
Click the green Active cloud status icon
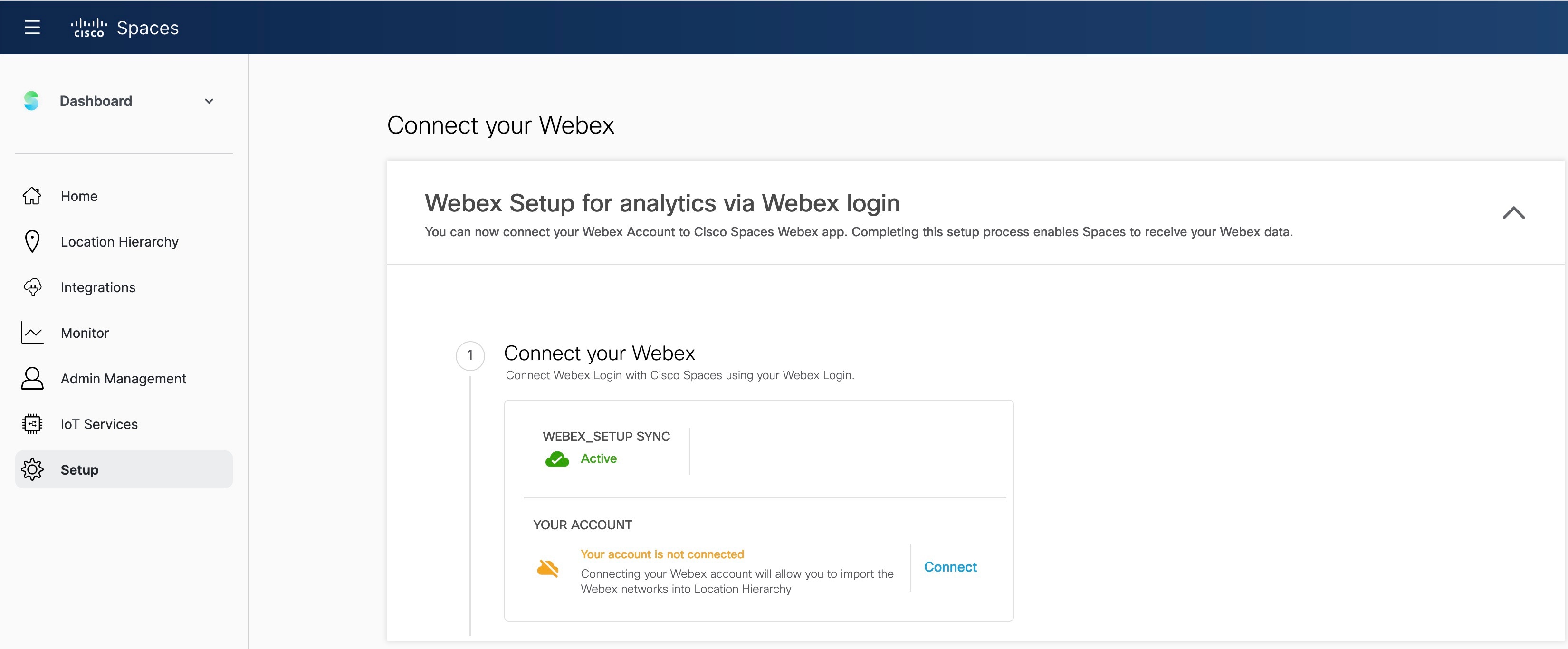557,459
